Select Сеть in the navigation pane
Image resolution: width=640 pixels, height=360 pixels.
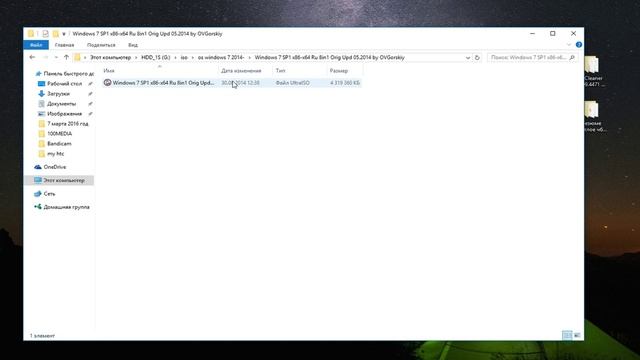pyautogui.click(x=49, y=193)
